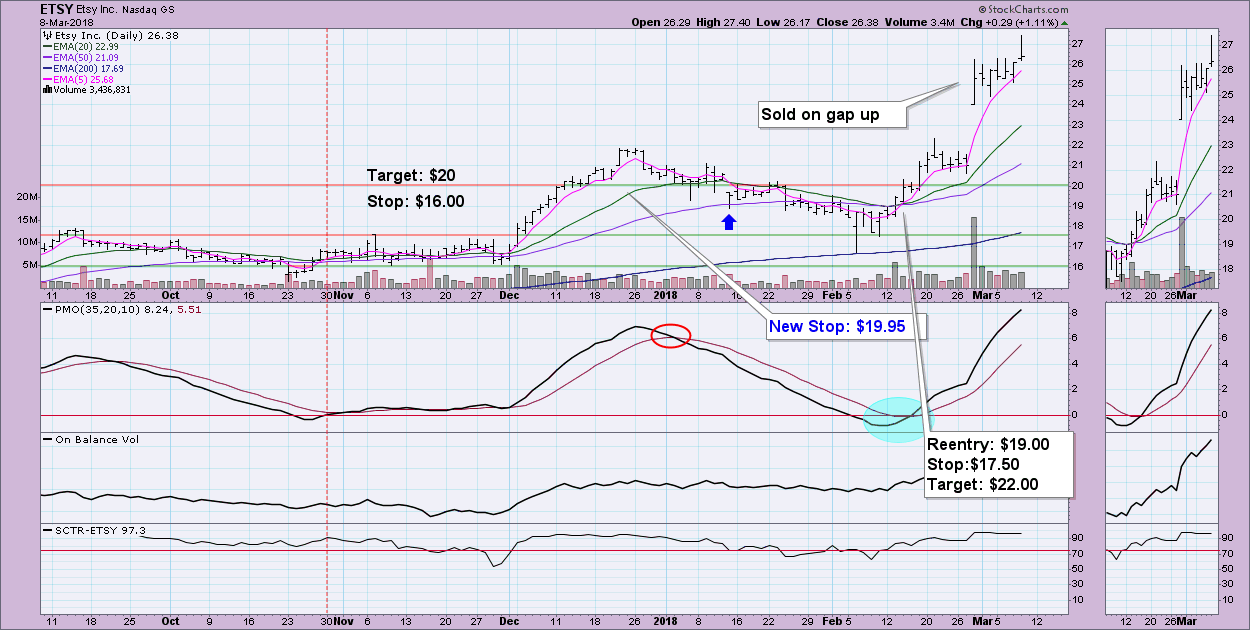Click the ETSY ticker symbol in the header
The height and width of the screenshot is (630, 1250).
point(55,9)
